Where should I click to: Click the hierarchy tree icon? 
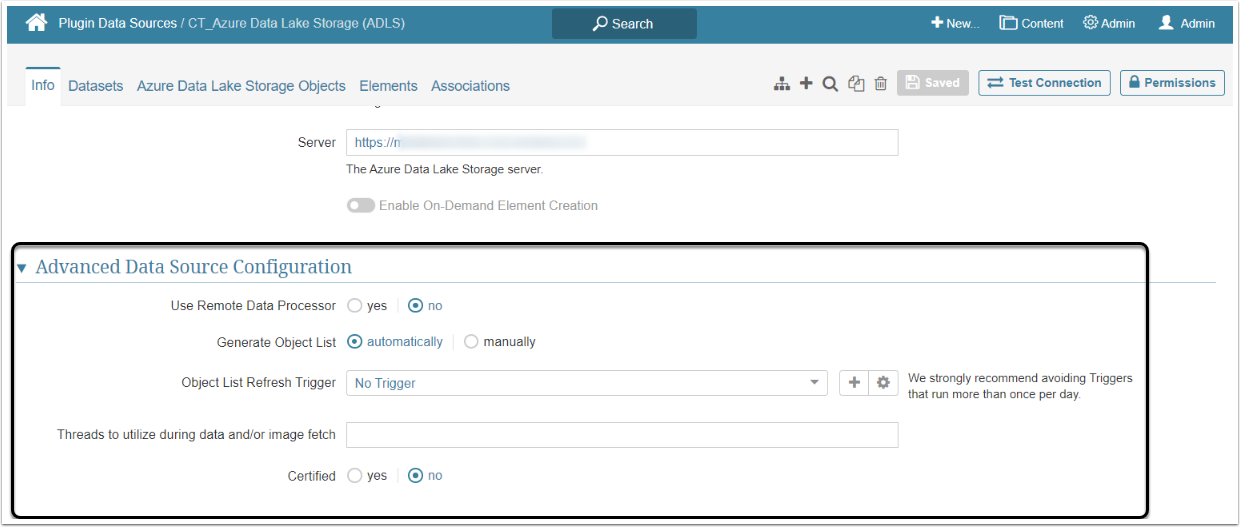(782, 84)
